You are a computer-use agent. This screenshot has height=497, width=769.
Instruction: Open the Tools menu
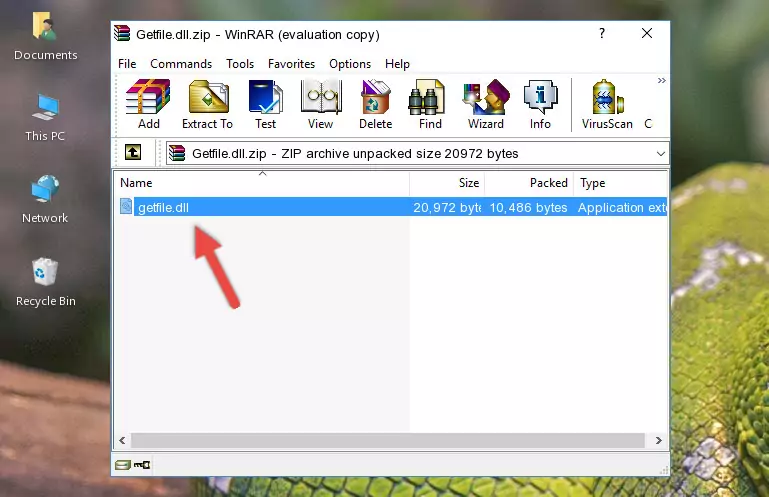[240, 64]
